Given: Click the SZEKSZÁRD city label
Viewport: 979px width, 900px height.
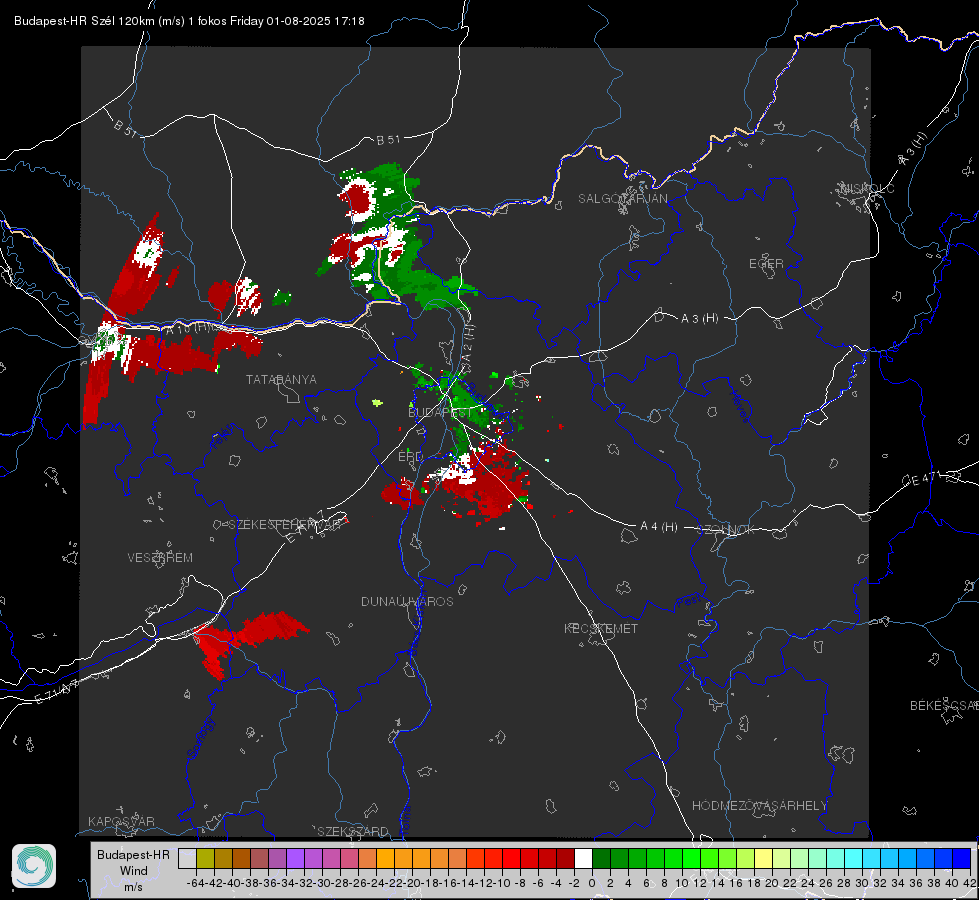Looking at the screenshot, I should pos(353,831).
